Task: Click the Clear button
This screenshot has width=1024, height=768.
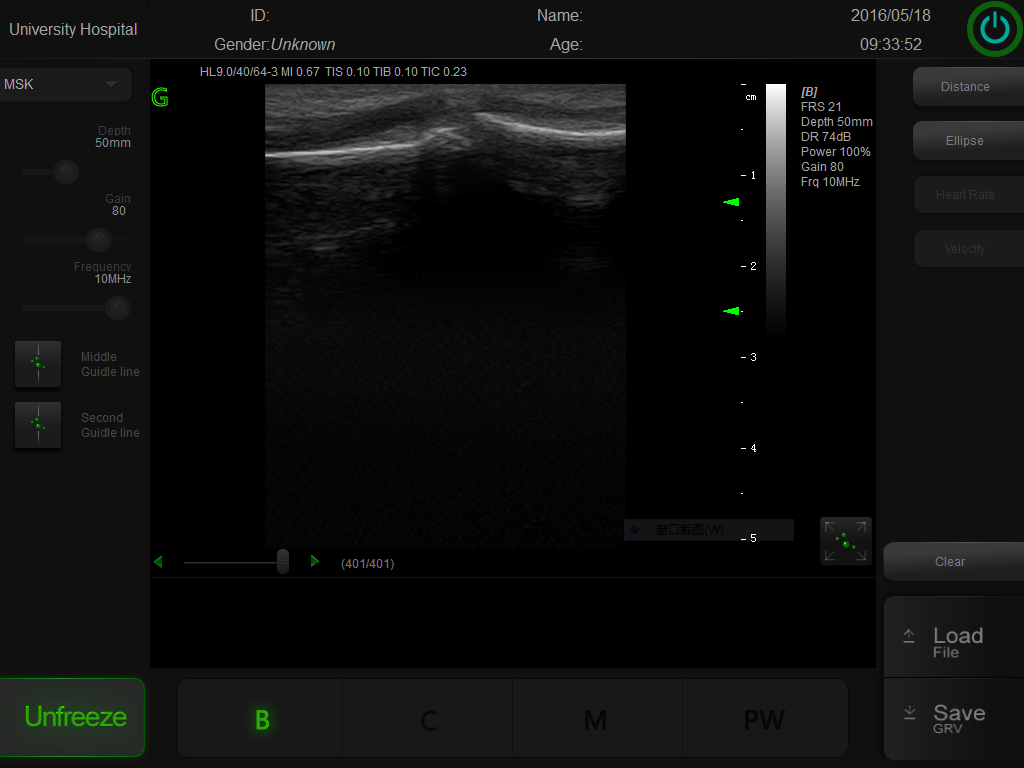Action: (x=950, y=562)
